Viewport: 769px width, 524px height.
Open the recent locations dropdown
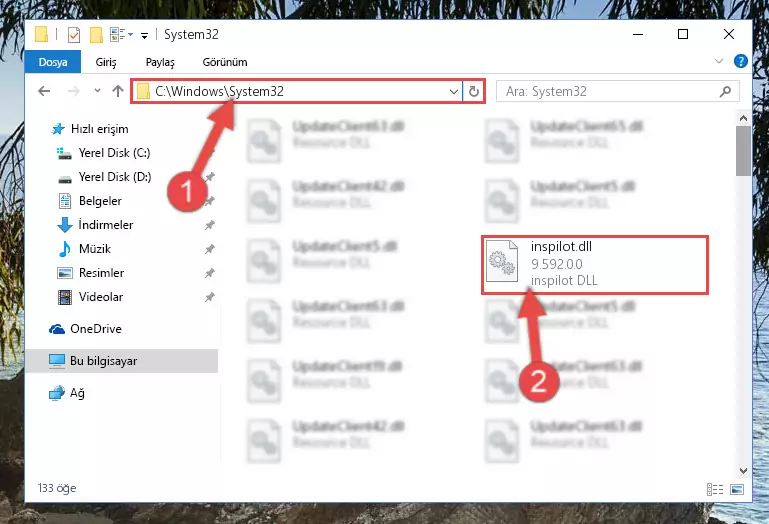[97, 90]
